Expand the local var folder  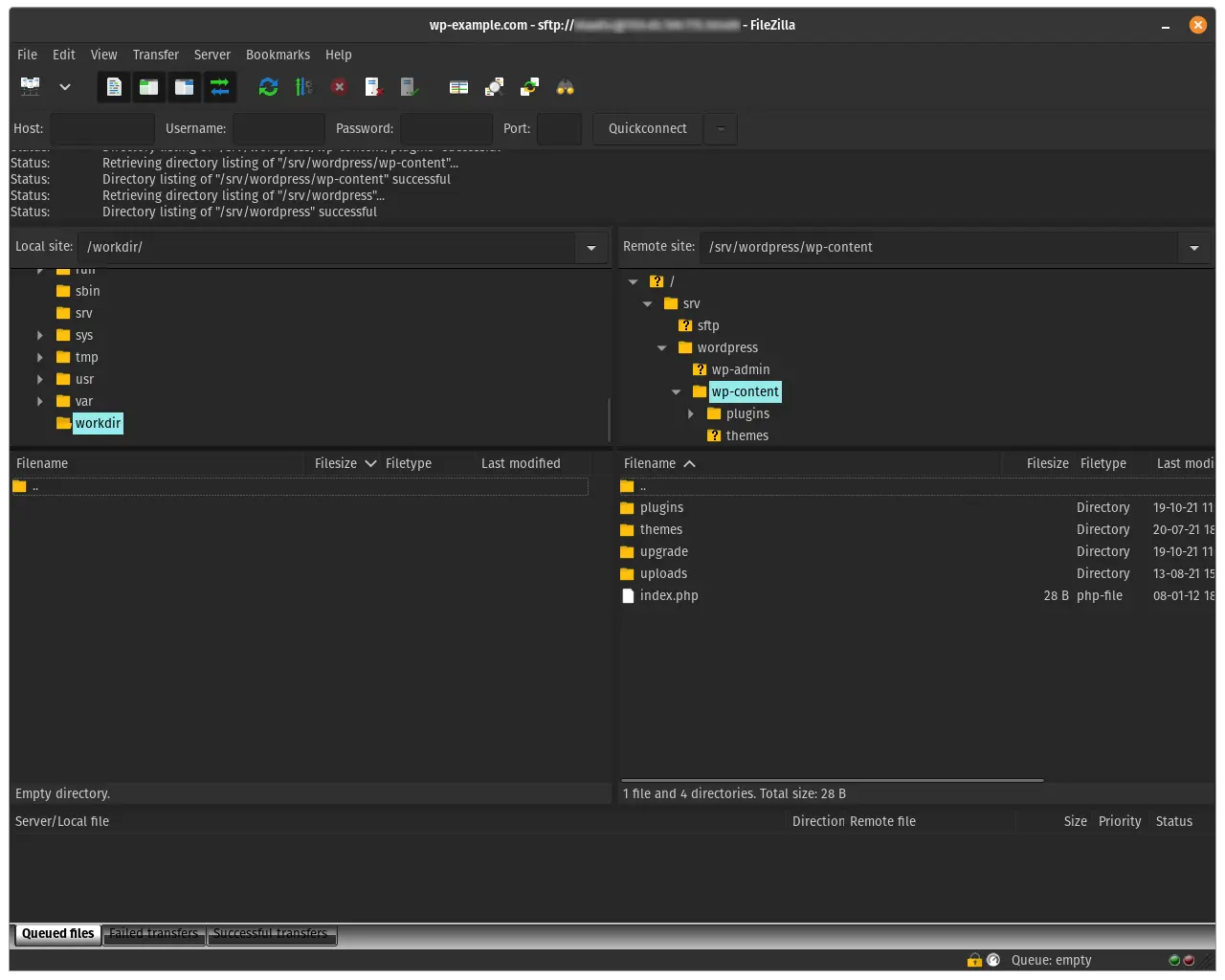tap(40, 401)
